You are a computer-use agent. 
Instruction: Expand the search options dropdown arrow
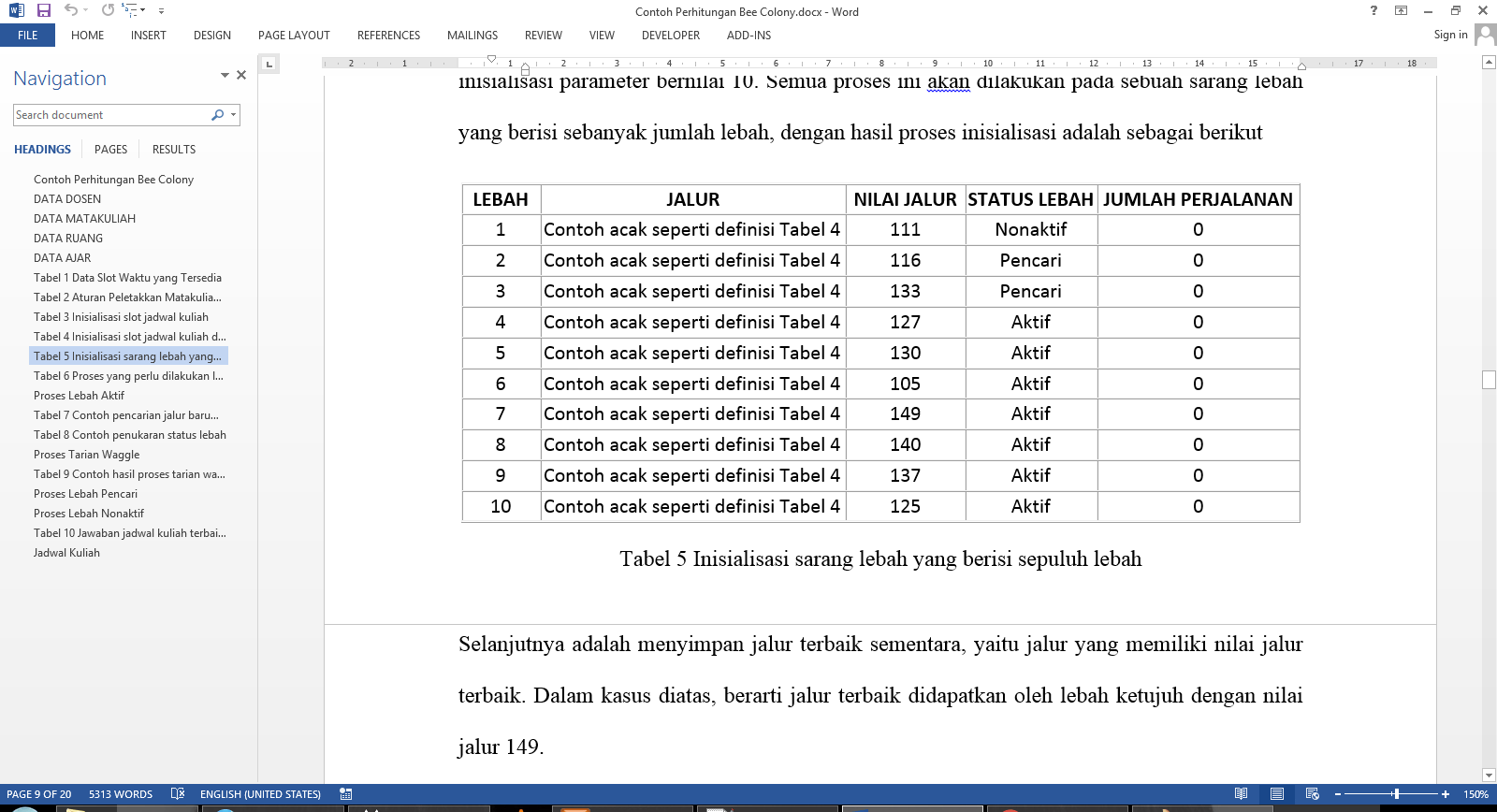coord(233,115)
